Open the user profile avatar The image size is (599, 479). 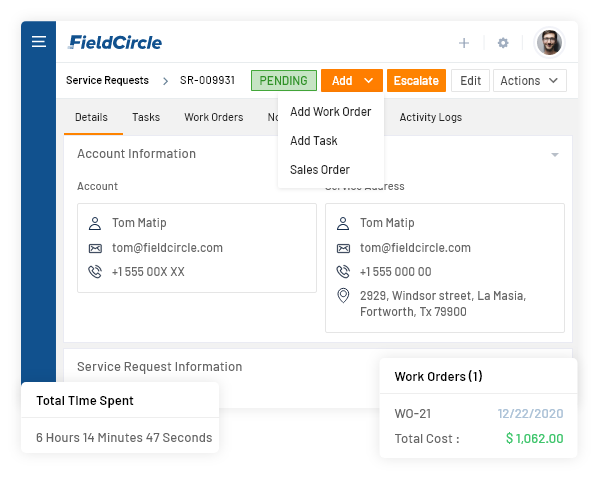(549, 42)
